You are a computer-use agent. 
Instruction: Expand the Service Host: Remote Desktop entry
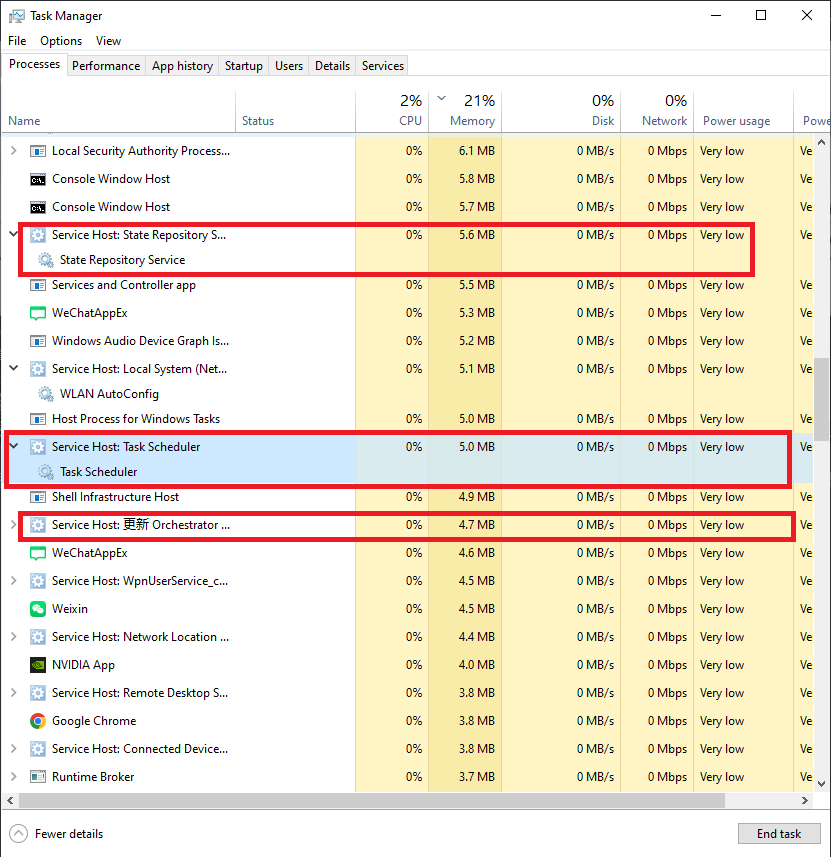pyautogui.click(x=12, y=692)
